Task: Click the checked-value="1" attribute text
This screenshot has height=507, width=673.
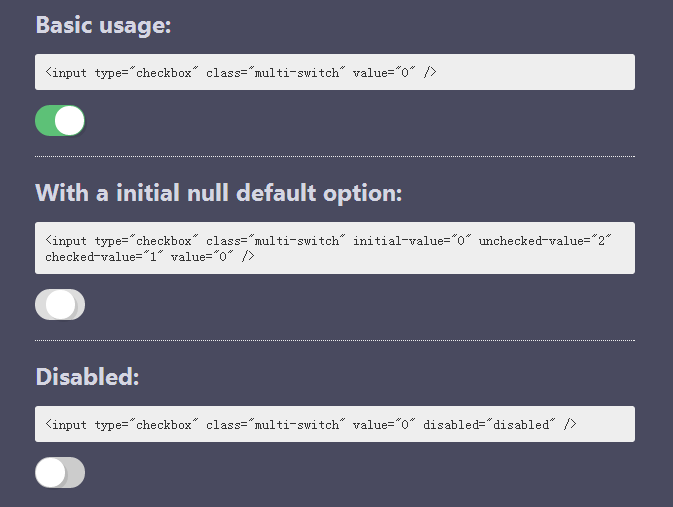Action: (x=104, y=257)
